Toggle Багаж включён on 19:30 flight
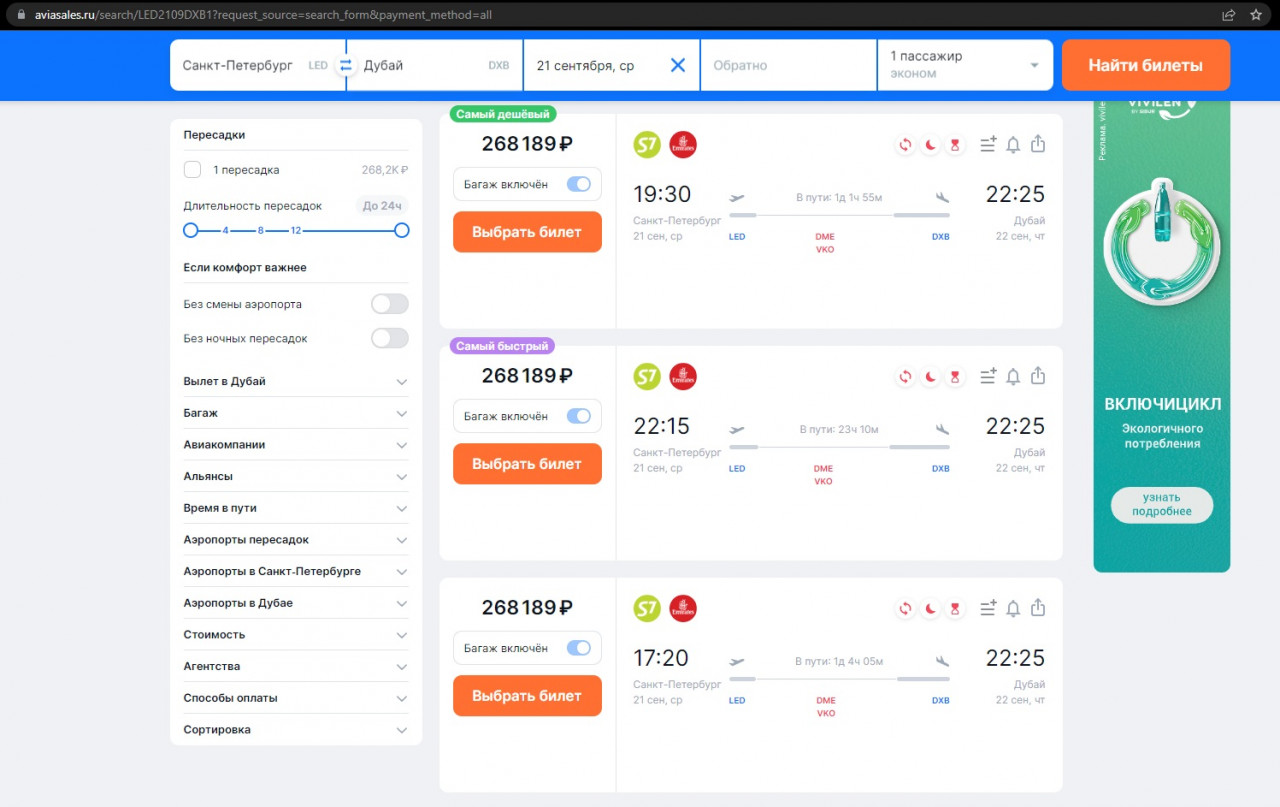Image resolution: width=1280 pixels, height=807 pixels. click(579, 184)
